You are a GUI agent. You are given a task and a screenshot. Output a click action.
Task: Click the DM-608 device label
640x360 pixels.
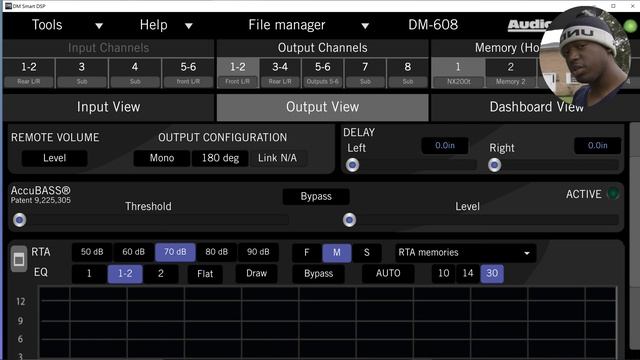[x=433, y=25]
